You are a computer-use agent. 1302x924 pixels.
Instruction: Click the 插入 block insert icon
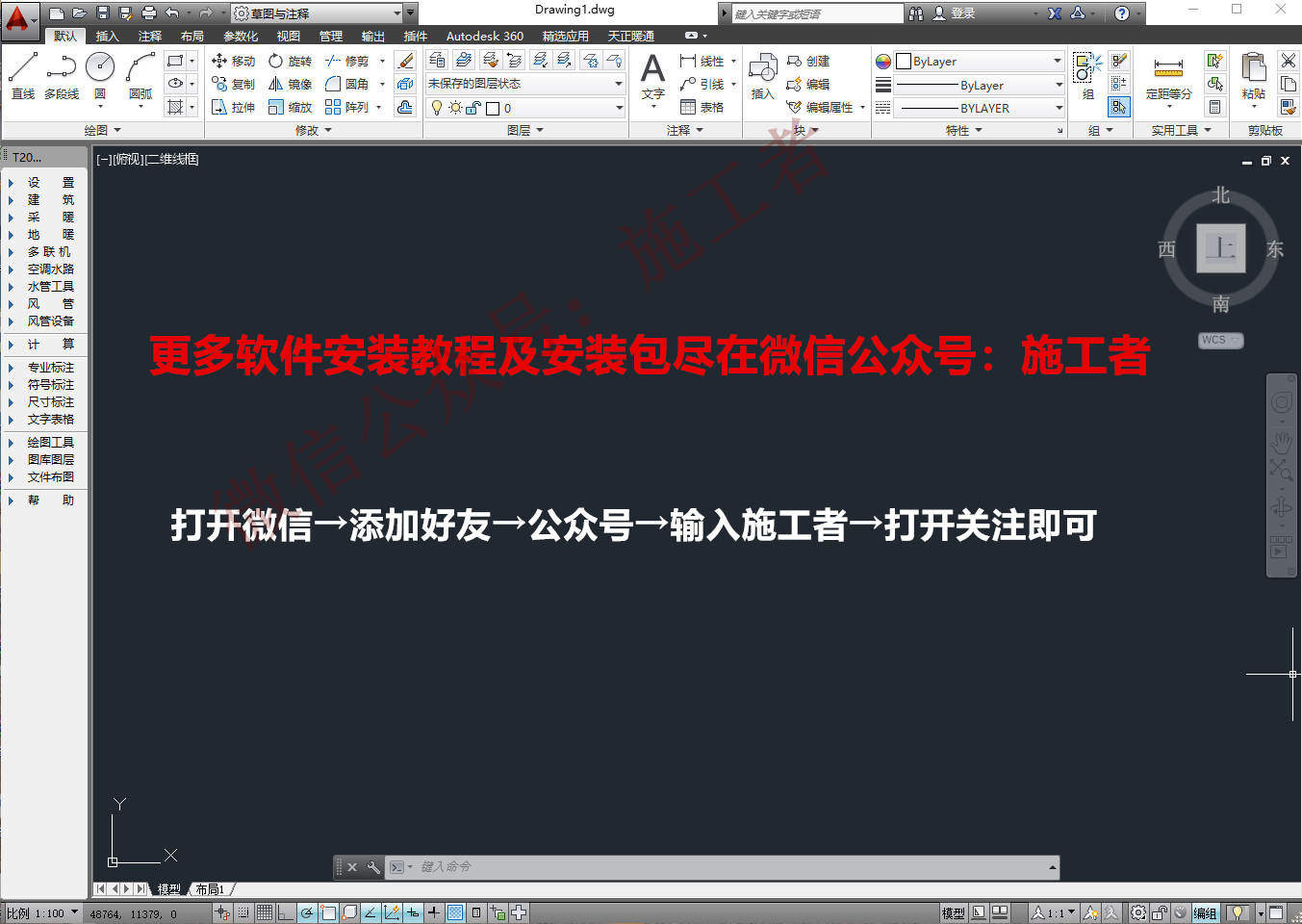click(x=762, y=76)
